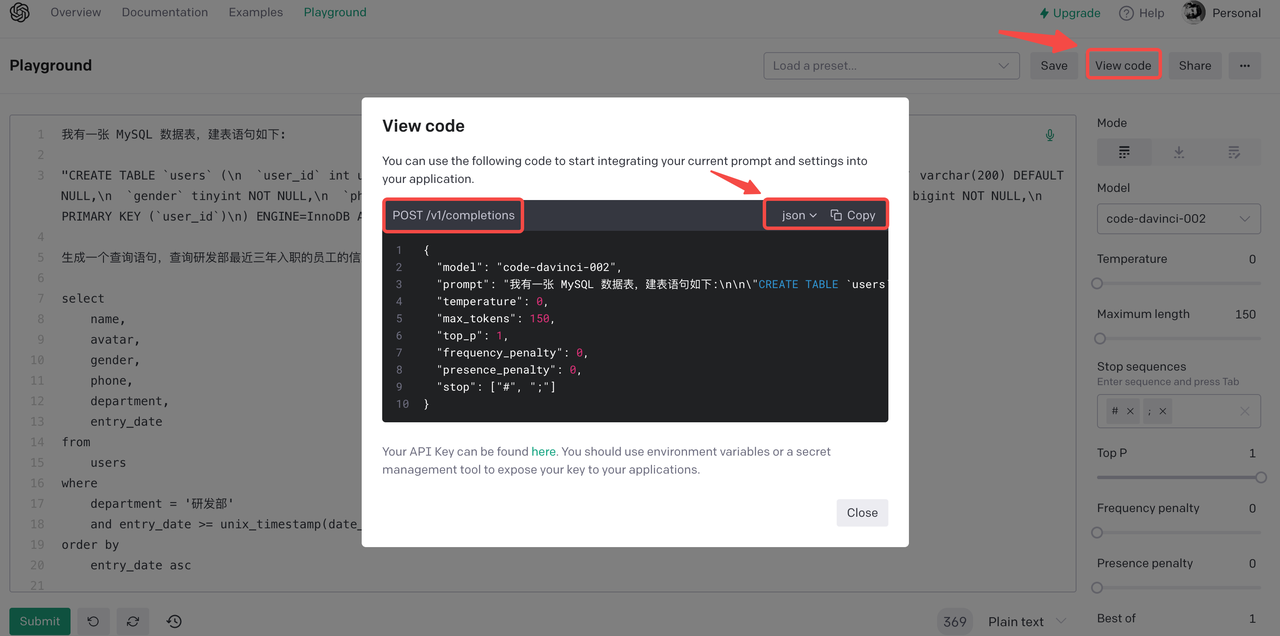Click the Temperature slider handle
Viewport: 1280px width, 636px height.
point(1097,283)
